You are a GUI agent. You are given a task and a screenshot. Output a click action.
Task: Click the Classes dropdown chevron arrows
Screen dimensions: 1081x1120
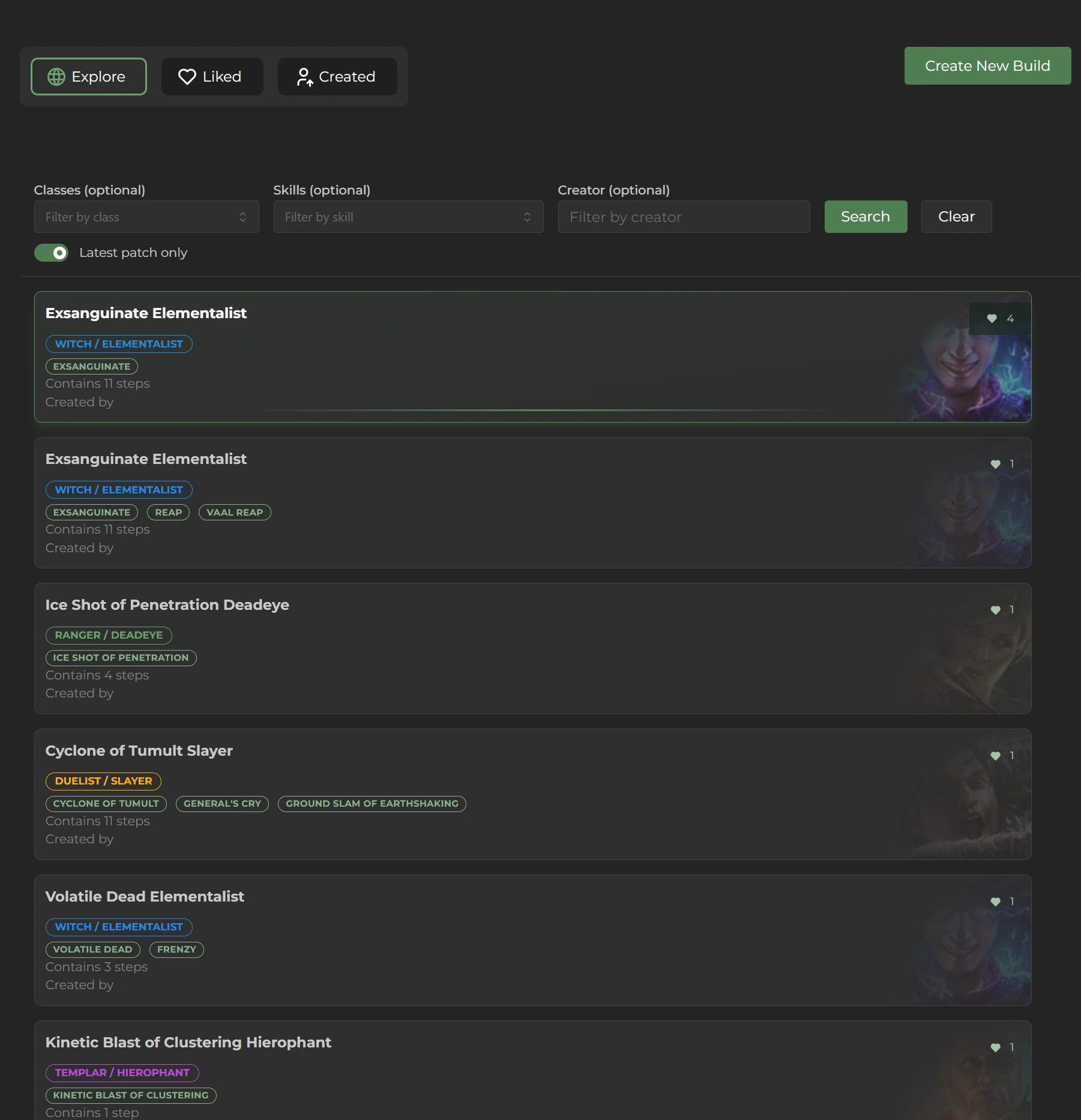coord(242,217)
